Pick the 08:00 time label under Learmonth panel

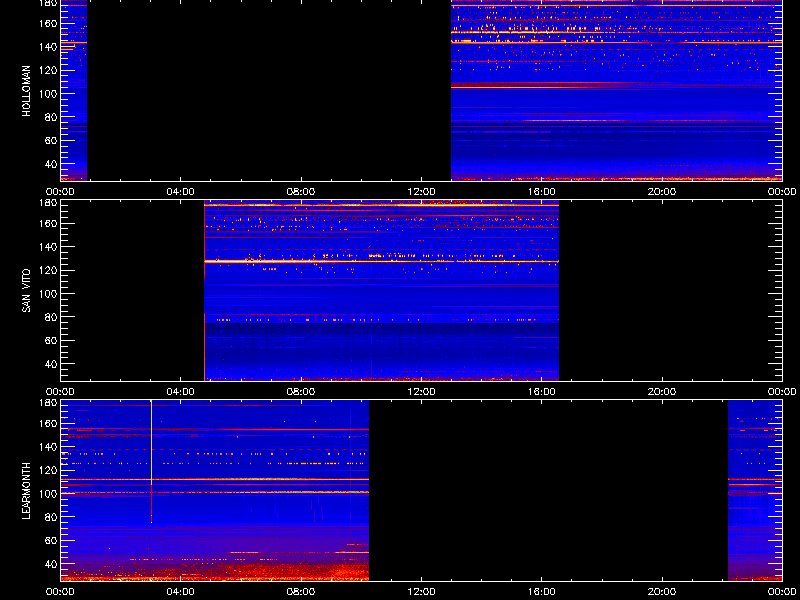(x=301, y=592)
